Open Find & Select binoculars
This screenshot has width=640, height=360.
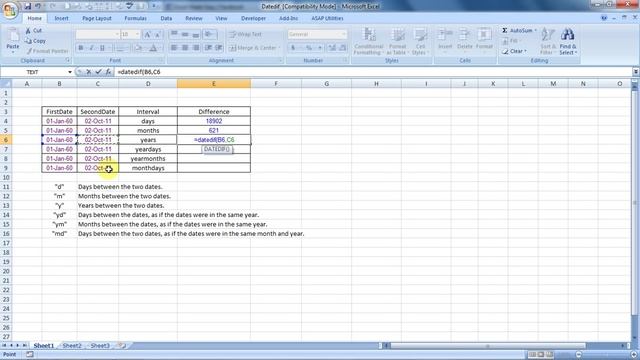568,41
